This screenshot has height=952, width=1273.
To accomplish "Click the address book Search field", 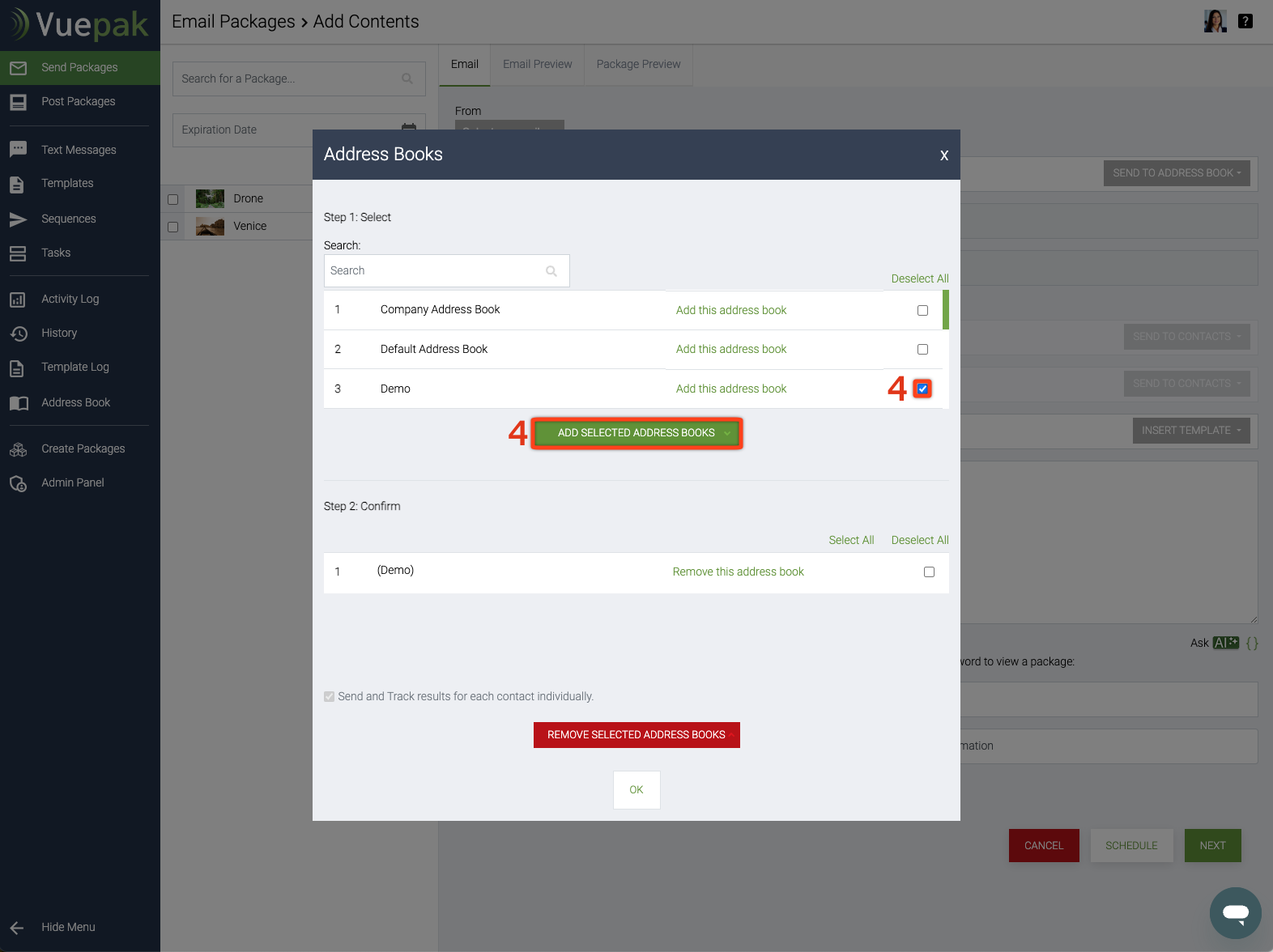I will coord(437,271).
